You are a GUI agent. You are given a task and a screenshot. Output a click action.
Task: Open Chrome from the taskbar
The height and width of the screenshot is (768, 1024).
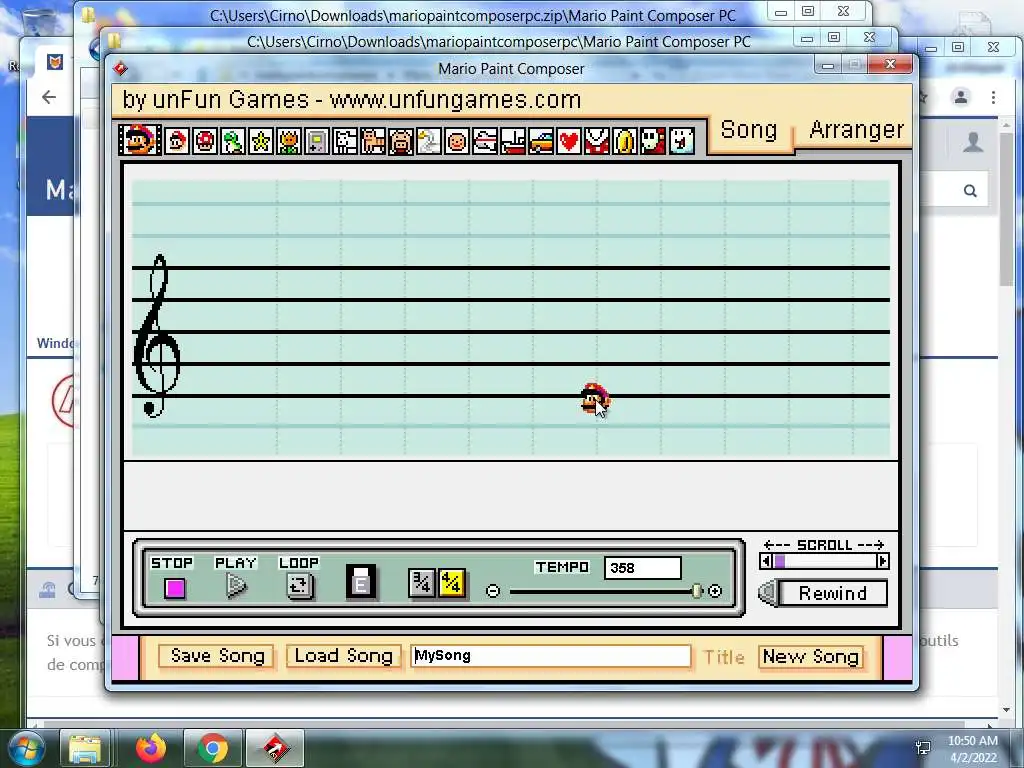[x=213, y=748]
